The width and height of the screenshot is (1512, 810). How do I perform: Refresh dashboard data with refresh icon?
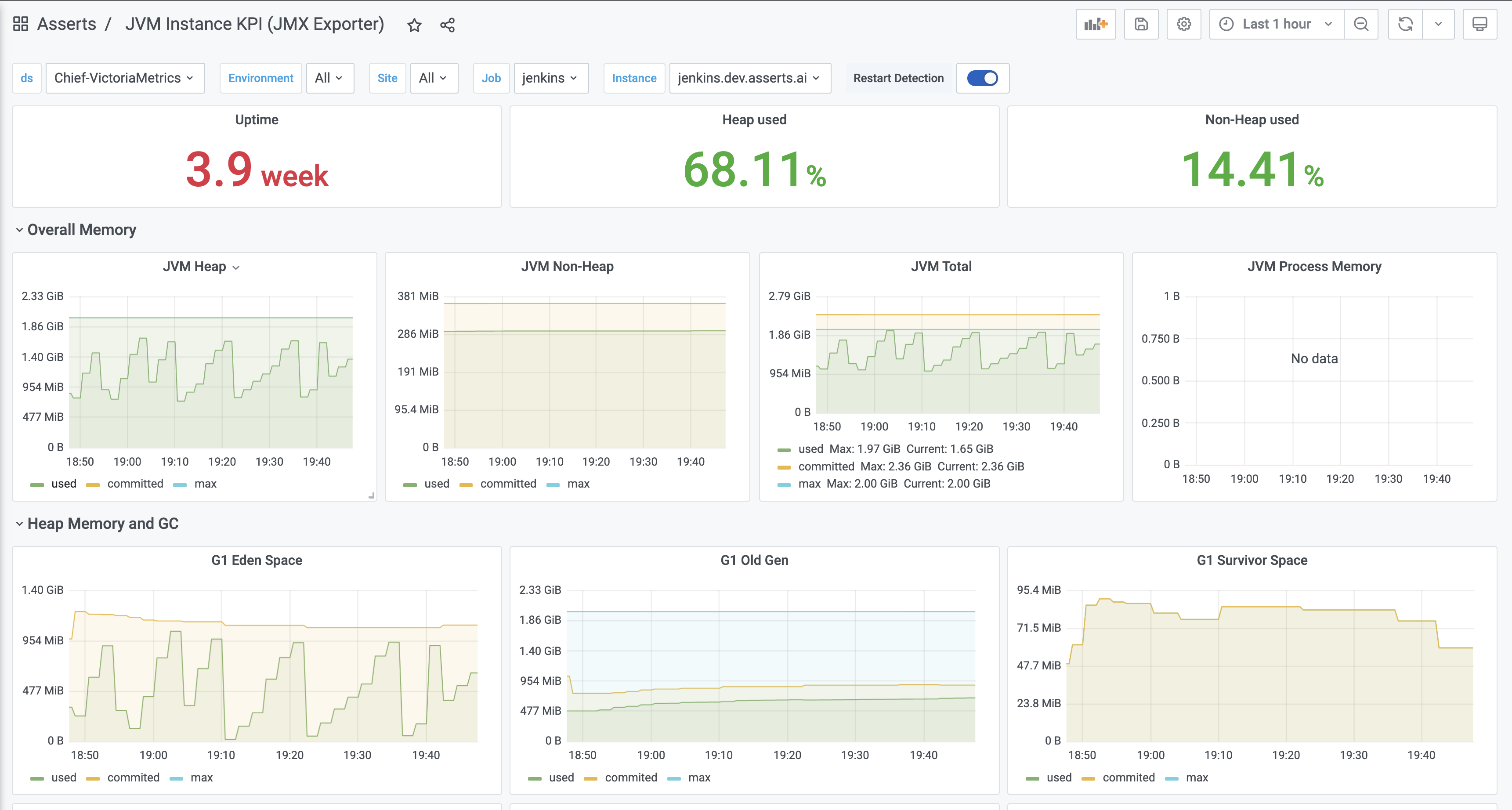(1404, 24)
